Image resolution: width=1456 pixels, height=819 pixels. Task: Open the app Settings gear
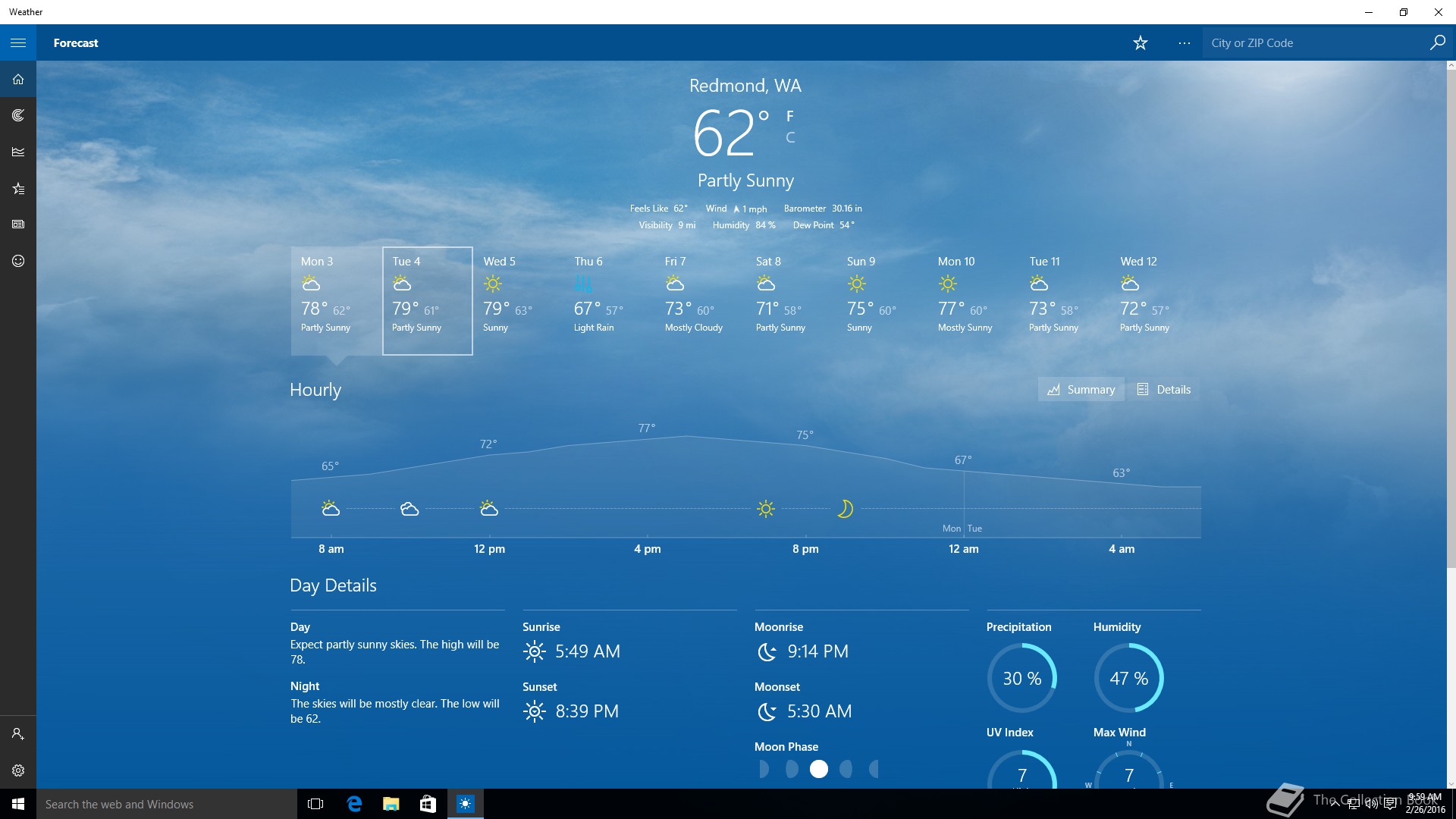click(x=18, y=770)
